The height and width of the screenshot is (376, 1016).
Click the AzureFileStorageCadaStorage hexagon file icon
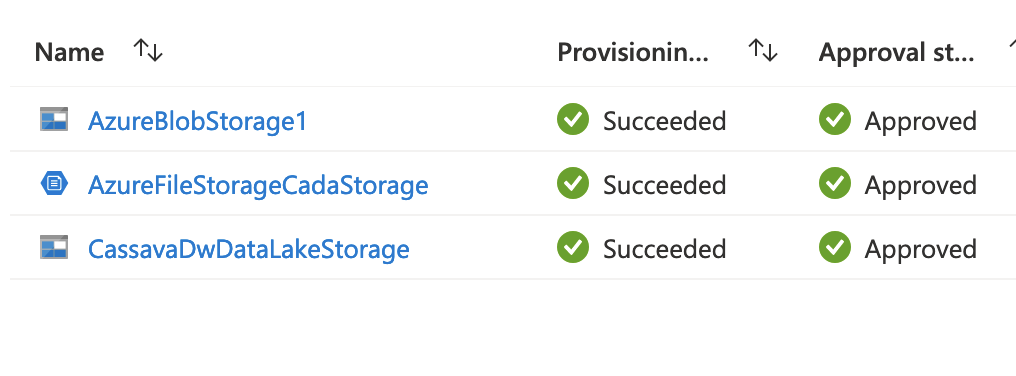[x=54, y=184]
